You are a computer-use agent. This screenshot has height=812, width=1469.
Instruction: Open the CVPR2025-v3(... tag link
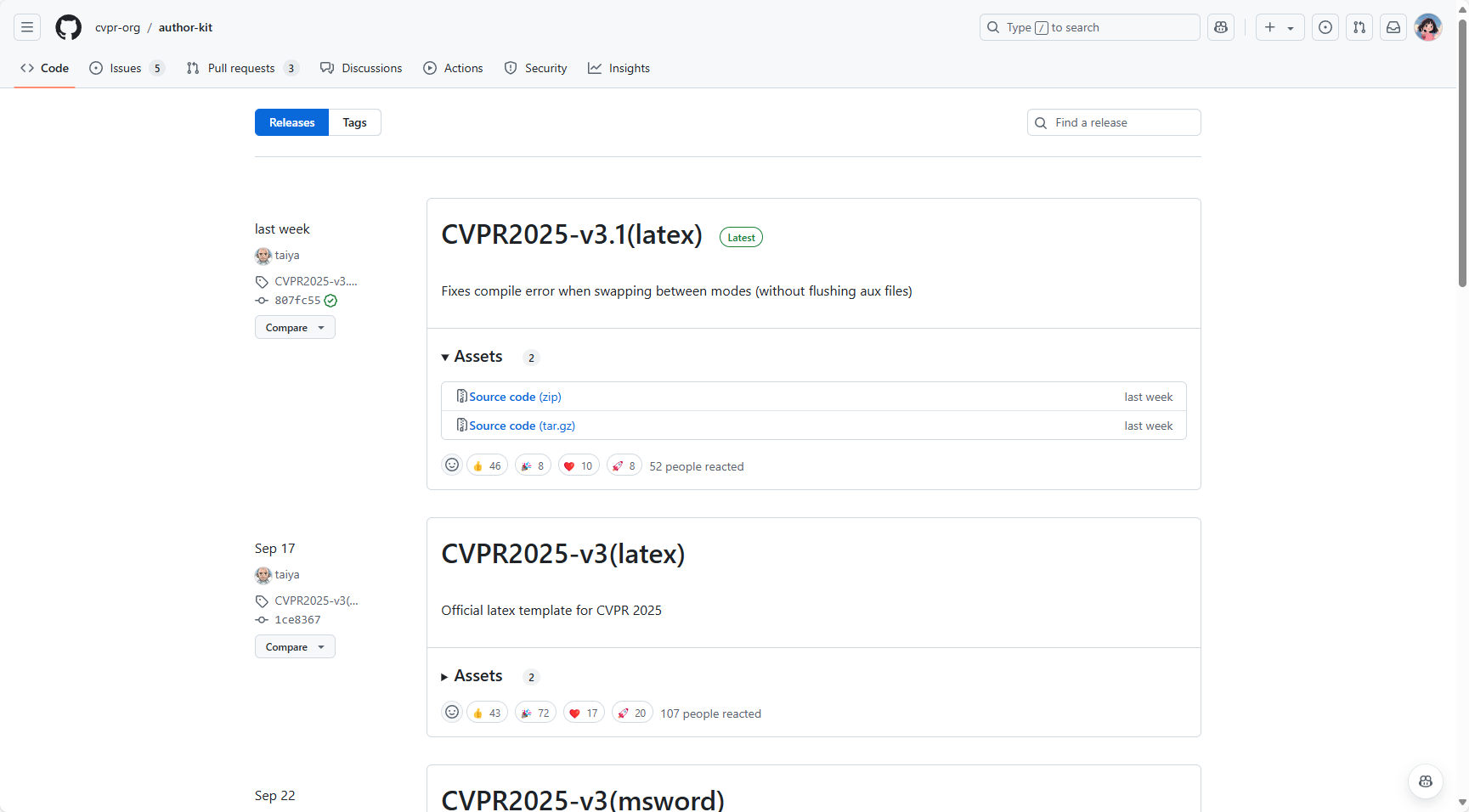tap(316, 601)
